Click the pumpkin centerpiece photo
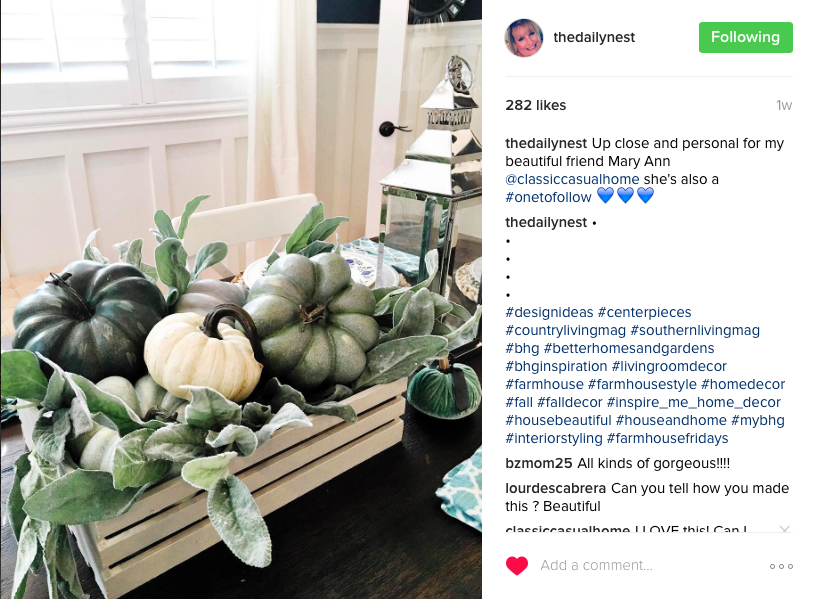 tap(241, 300)
